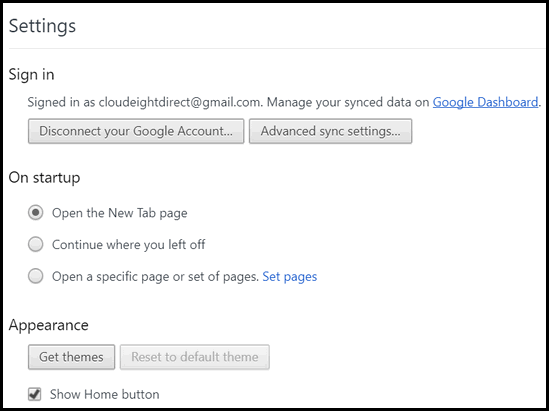This screenshot has width=549, height=411.
Task: Open Advanced sync settings
Action: [x=331, y=131]
